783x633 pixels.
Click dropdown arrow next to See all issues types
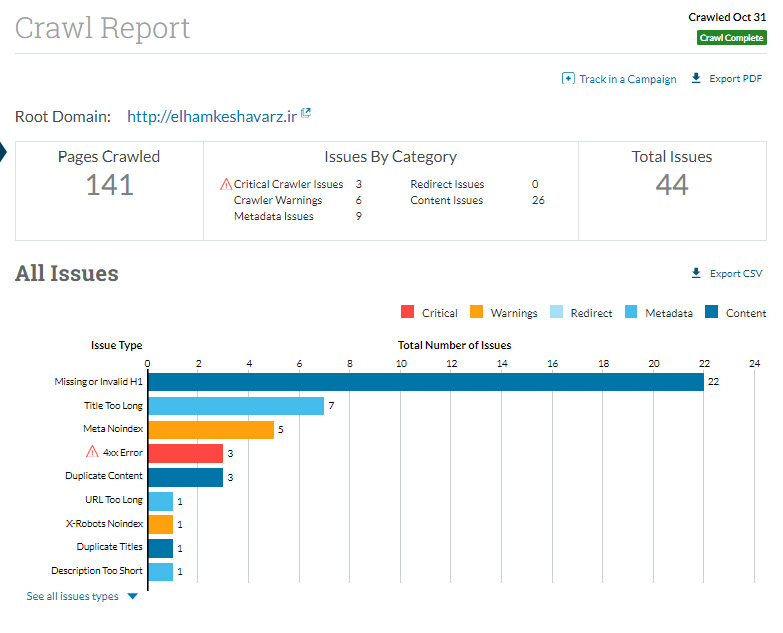(x=132, y=597)
